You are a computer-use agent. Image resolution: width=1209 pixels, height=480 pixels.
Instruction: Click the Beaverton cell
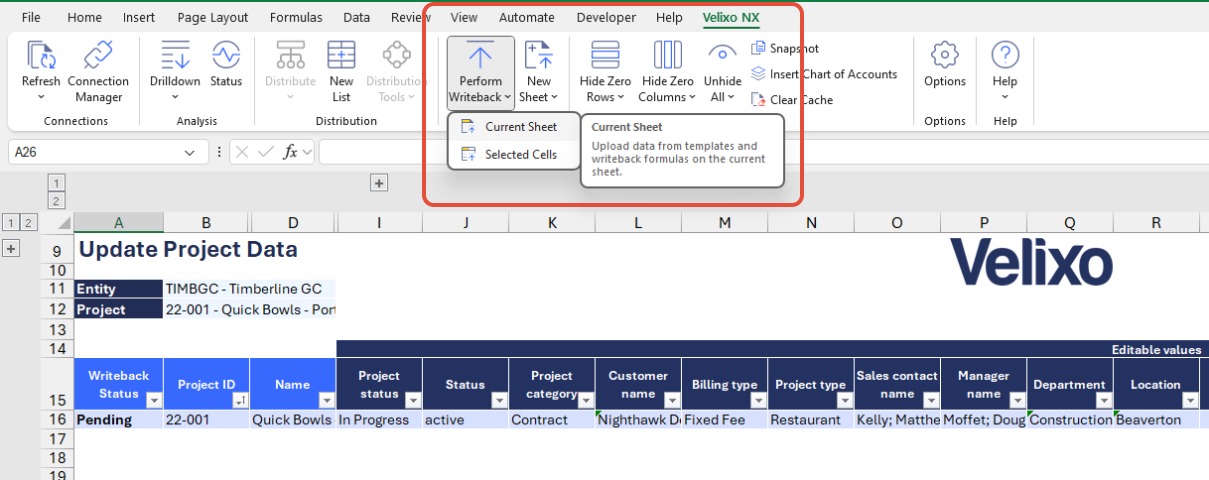(x=1156, y=420)
